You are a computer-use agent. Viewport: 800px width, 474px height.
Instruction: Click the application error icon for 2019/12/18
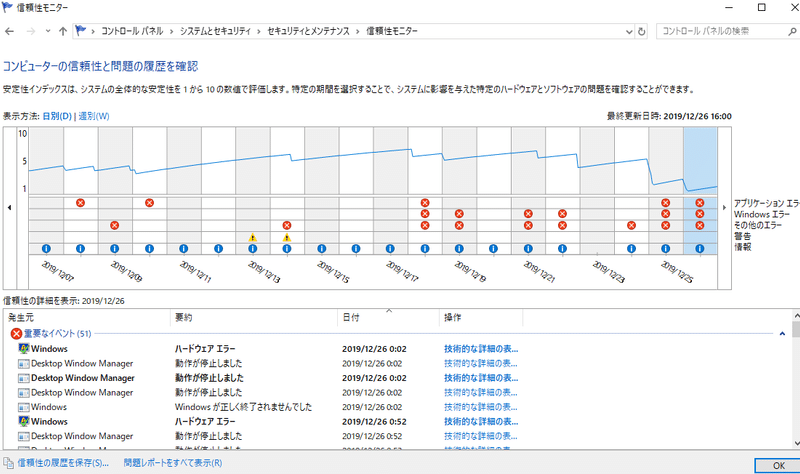pos(424,203)
